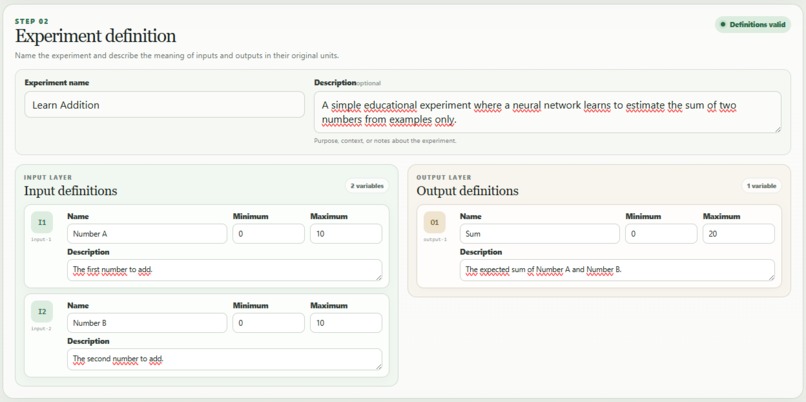This screenshot has width=806, height=402.
Task: Click the I2 input badge
Action: pyautogui.click(x=42, y=312)
